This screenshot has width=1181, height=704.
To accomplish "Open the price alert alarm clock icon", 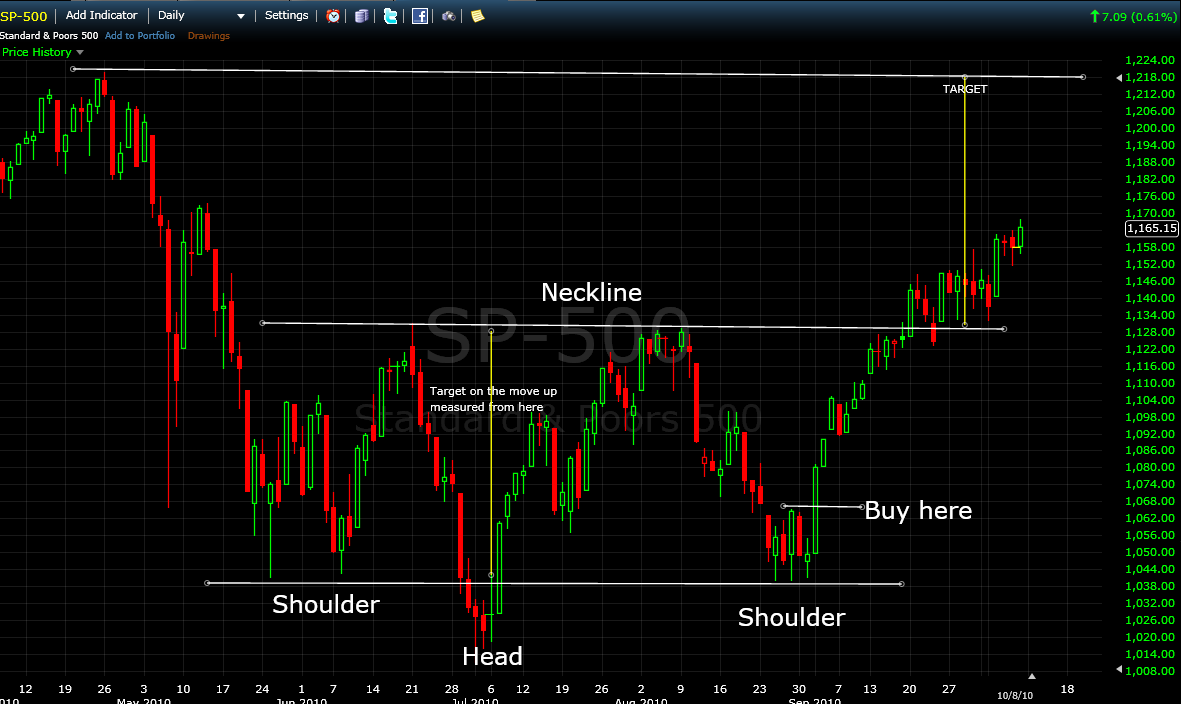I will coord(333,16).
